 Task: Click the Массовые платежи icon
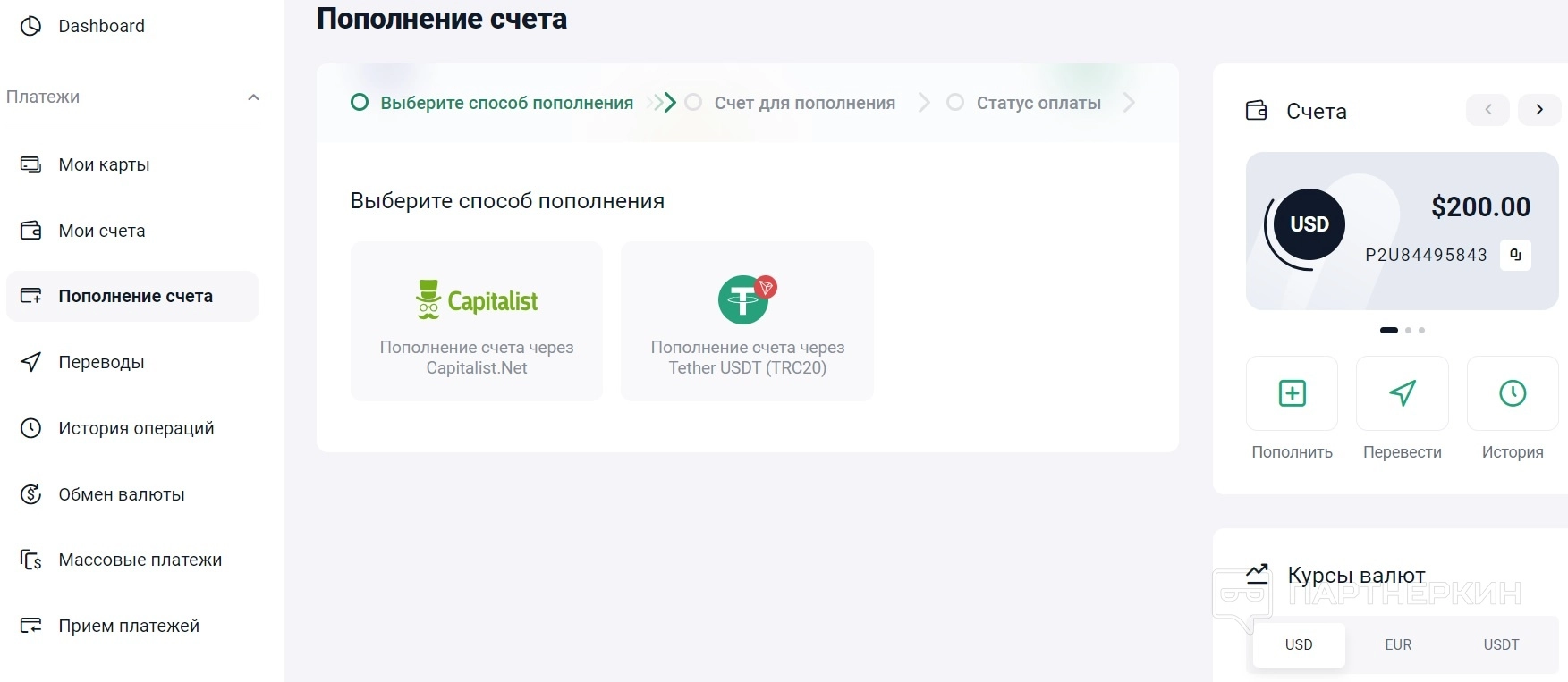click(31, 560)
